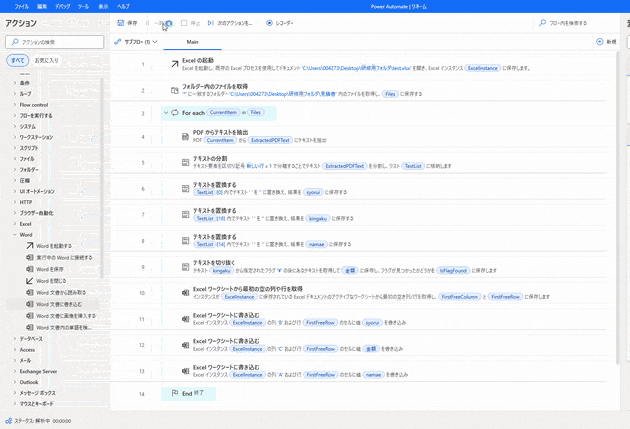Click the plus icon for new (新規)
630x429 pixels.
tap(600, 41)
